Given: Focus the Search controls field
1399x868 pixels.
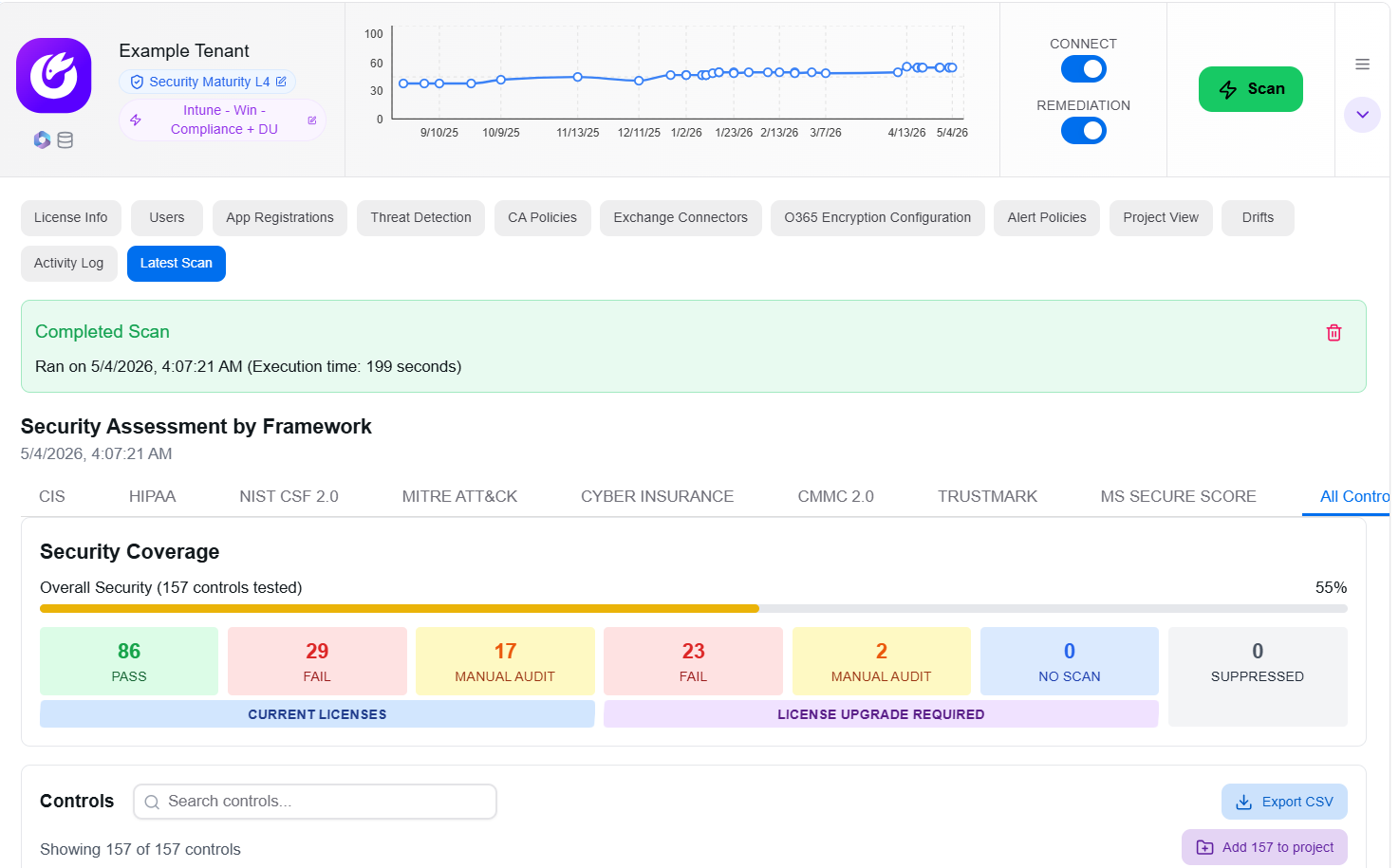Looking at the screenshot, I should pos(315,802).
